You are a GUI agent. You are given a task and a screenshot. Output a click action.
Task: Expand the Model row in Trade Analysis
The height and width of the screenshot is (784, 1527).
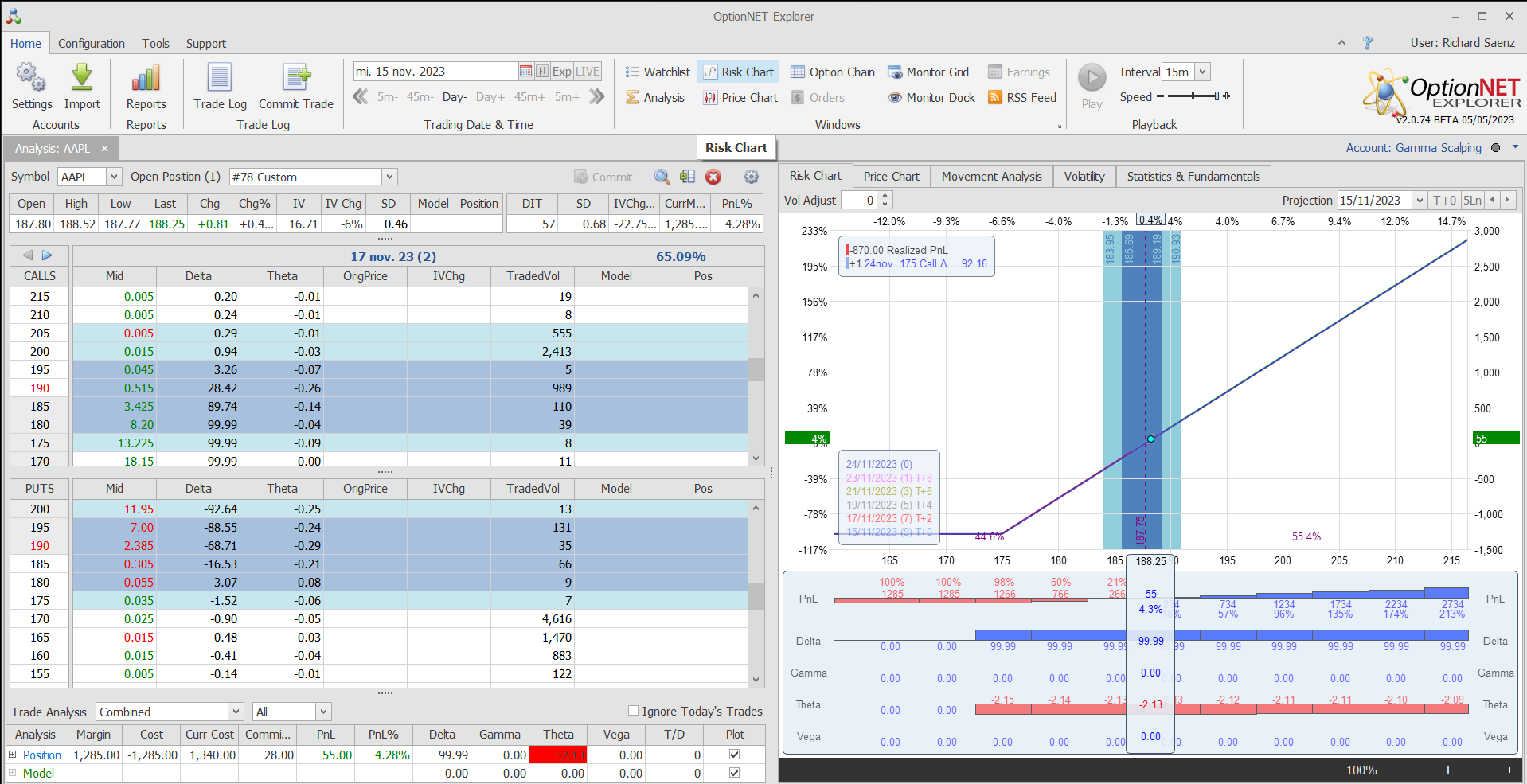13,773
